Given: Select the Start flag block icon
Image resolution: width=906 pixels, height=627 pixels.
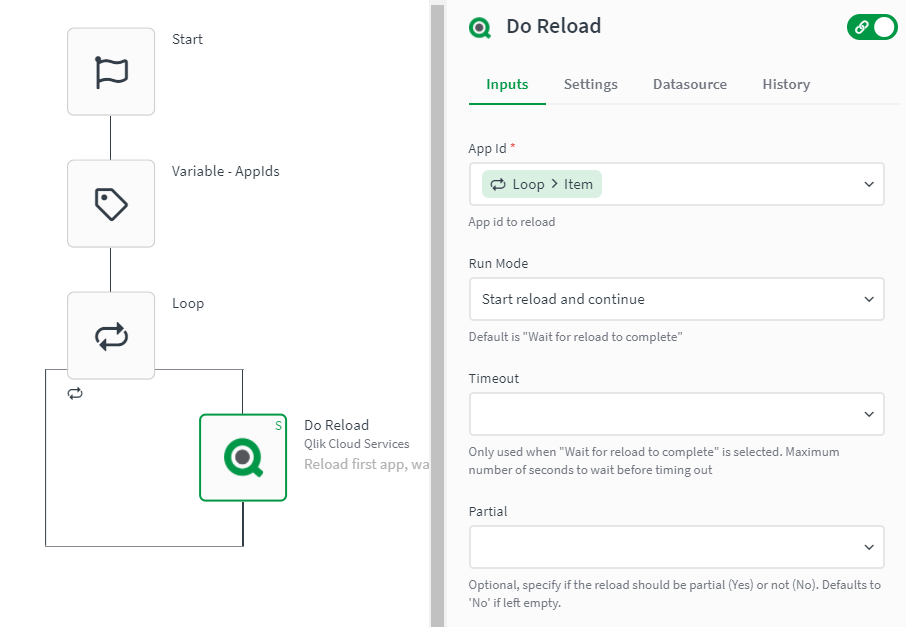Looking at the screenshot, I should tap(111, 72).
